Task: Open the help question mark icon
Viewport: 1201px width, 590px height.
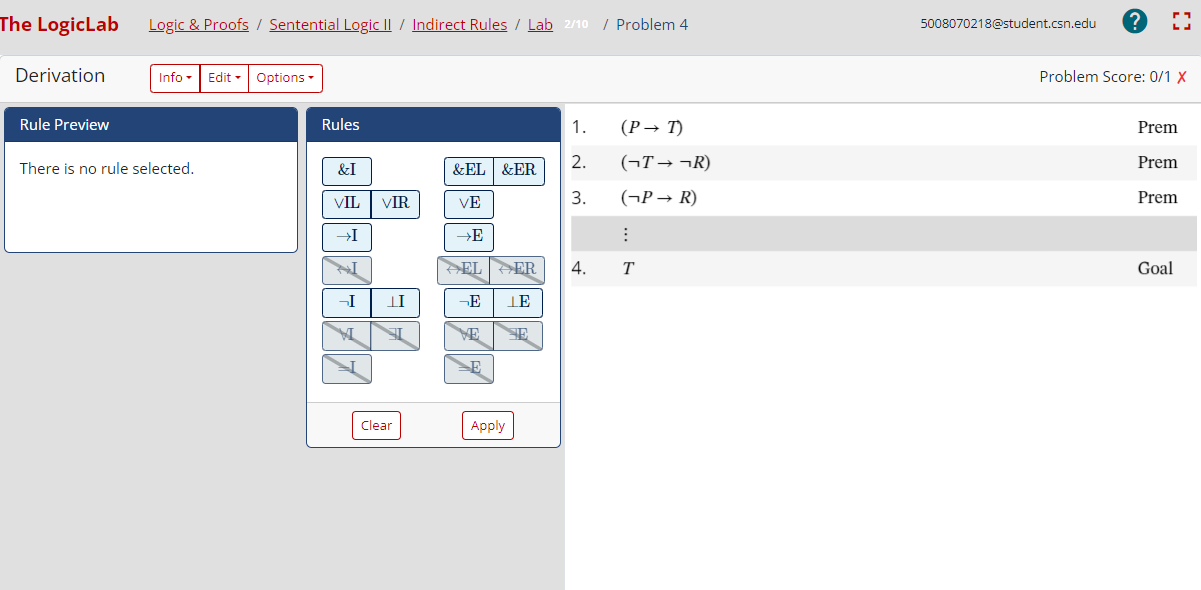Action: pos(1134,20)
